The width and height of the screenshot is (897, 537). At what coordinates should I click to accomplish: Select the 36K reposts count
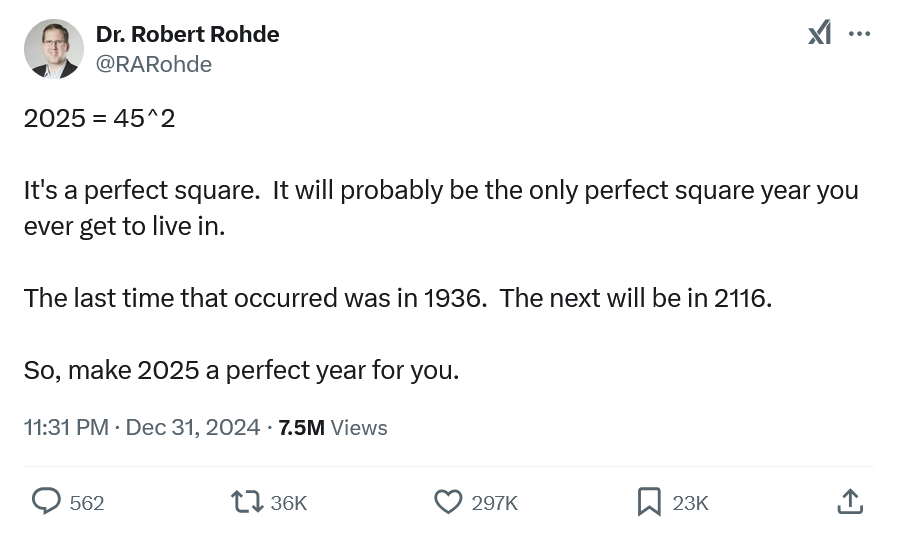pos(289,503)
